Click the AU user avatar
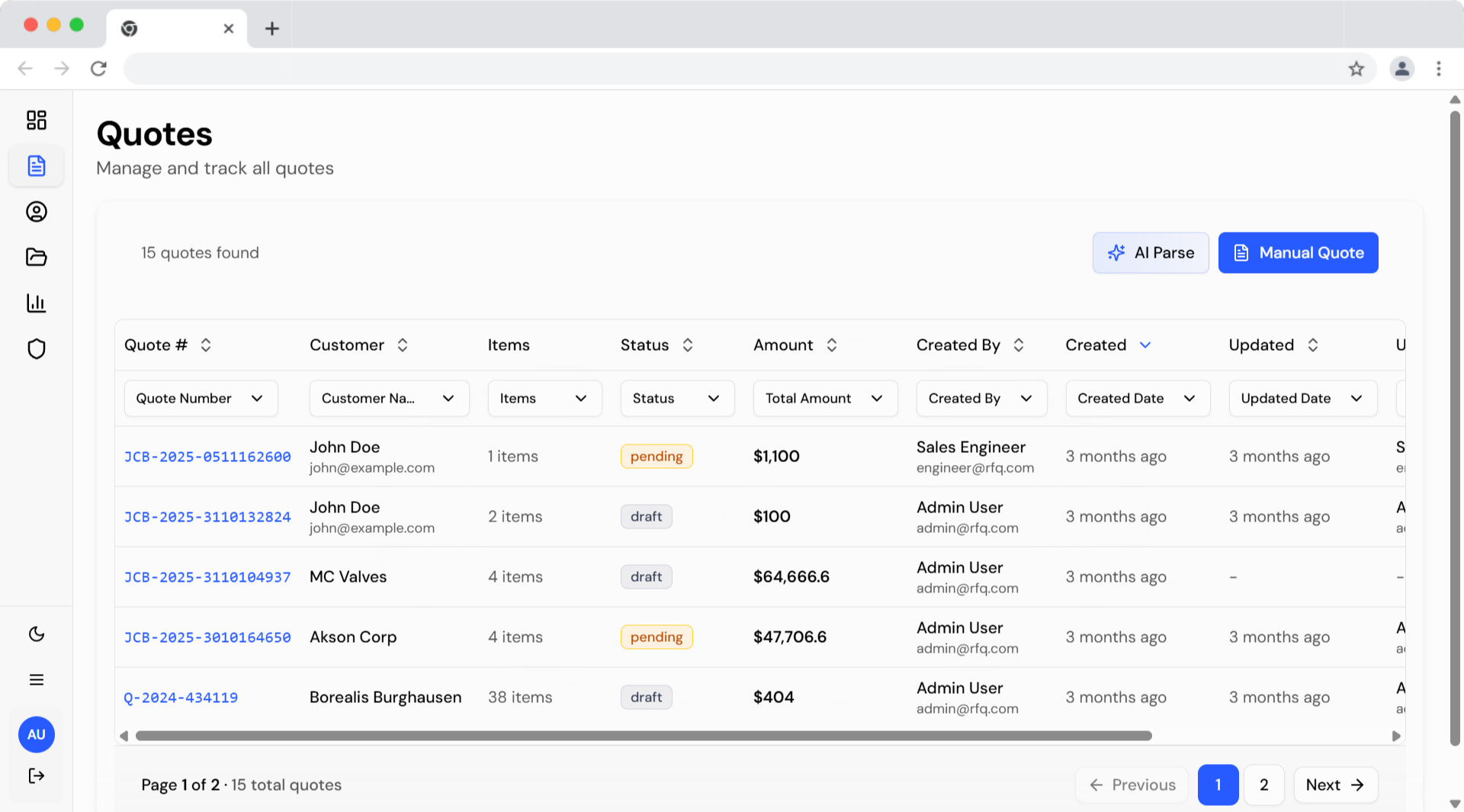The image size is (1464, 812). click(x=36, y=734)
